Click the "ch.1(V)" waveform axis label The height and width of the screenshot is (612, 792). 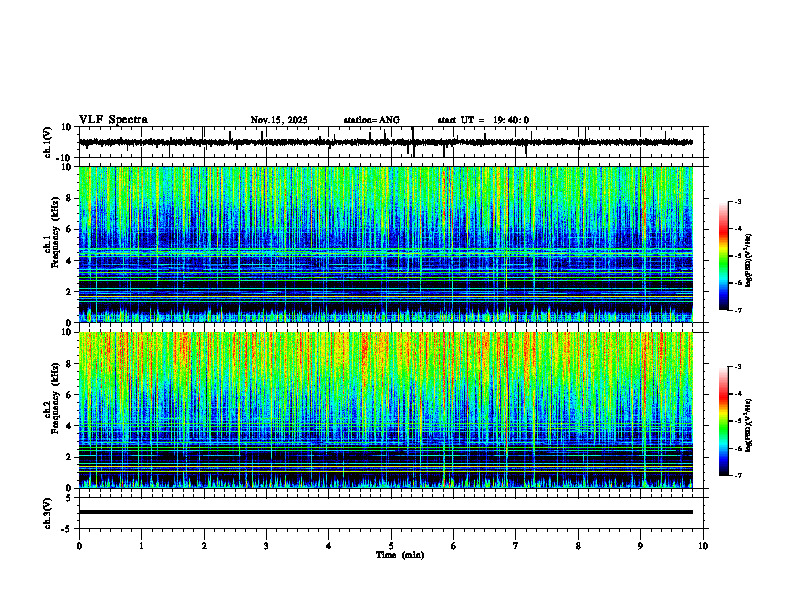(x=48, y=142)
